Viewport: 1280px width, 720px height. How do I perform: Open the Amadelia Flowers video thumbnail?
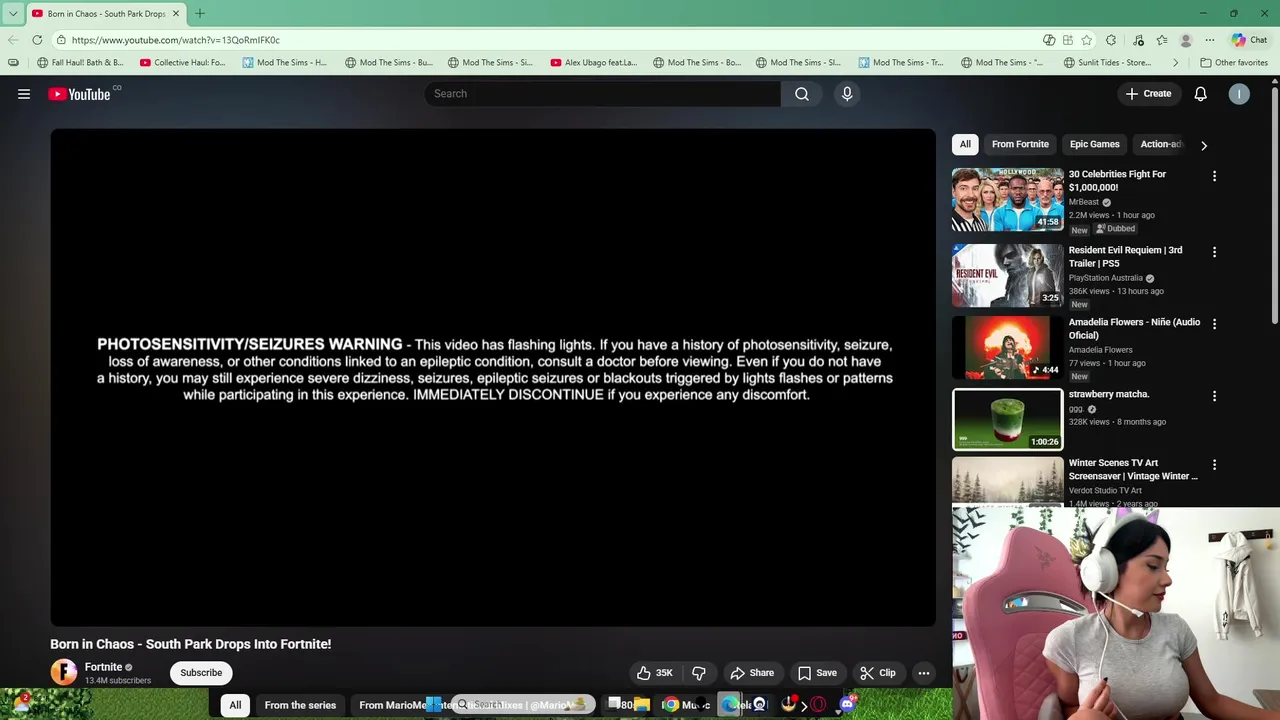(x=1007, y=347)
